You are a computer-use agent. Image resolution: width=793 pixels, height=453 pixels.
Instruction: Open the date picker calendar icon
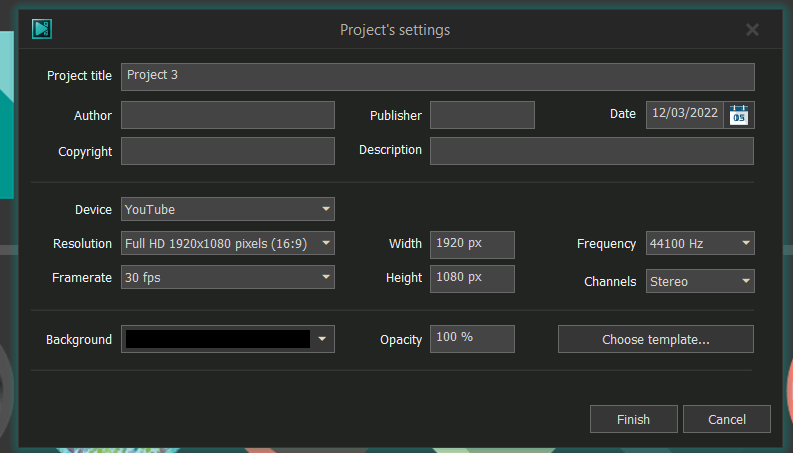(x=739, y=115)
